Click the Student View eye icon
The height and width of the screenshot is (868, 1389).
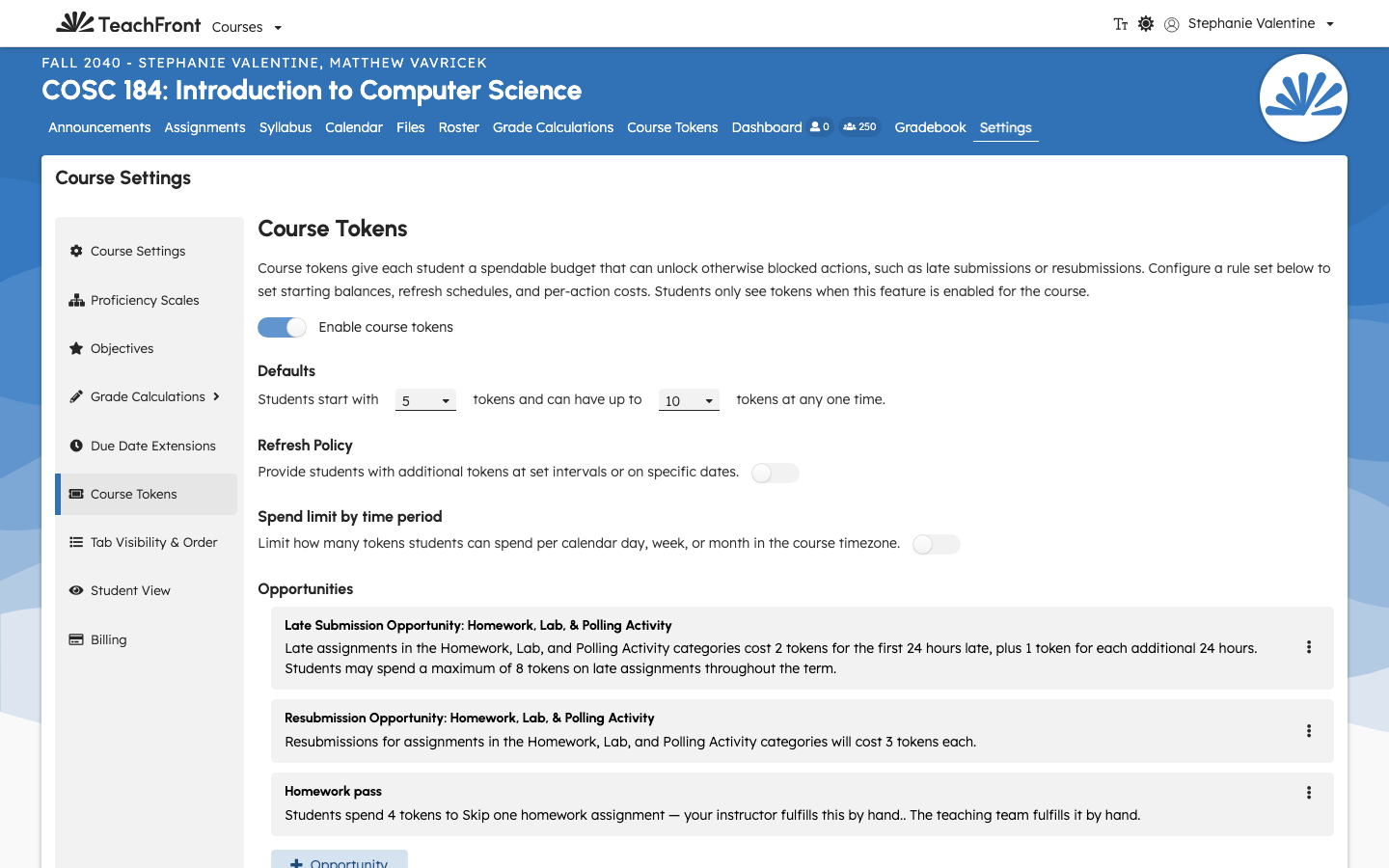click(x=76, y=590)
